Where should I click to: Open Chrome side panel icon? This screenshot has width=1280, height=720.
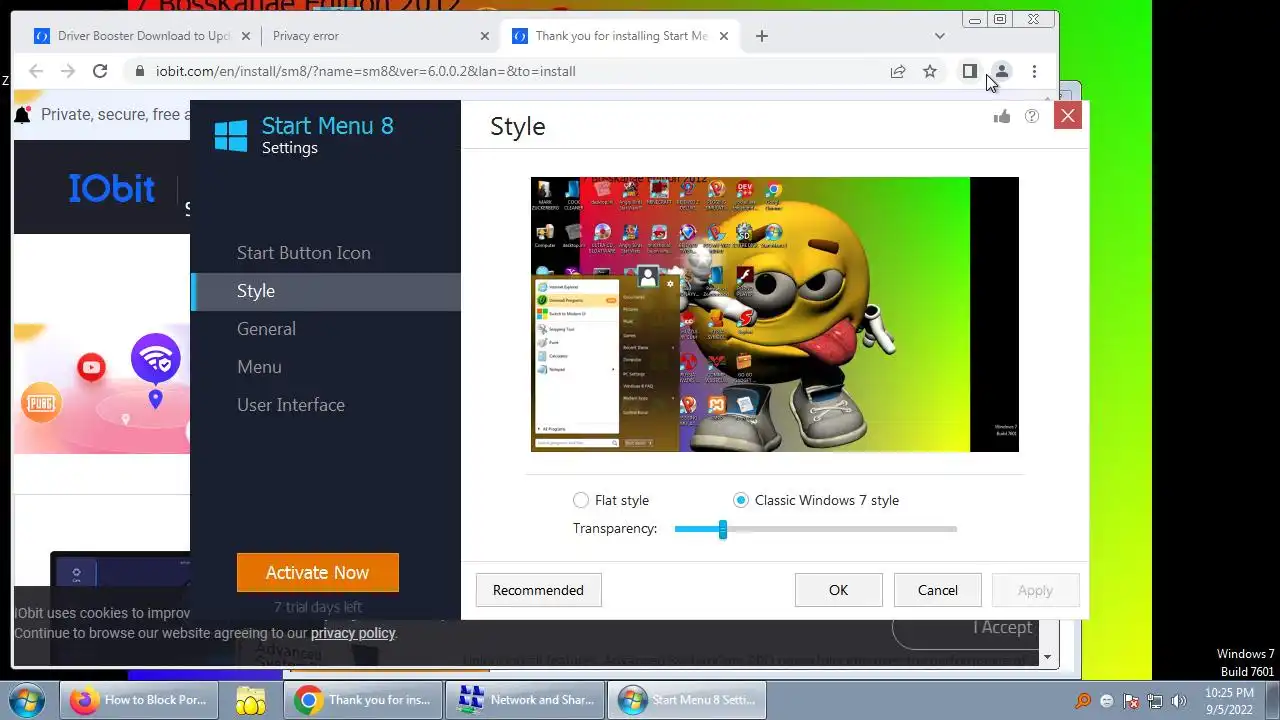[969, 71]
